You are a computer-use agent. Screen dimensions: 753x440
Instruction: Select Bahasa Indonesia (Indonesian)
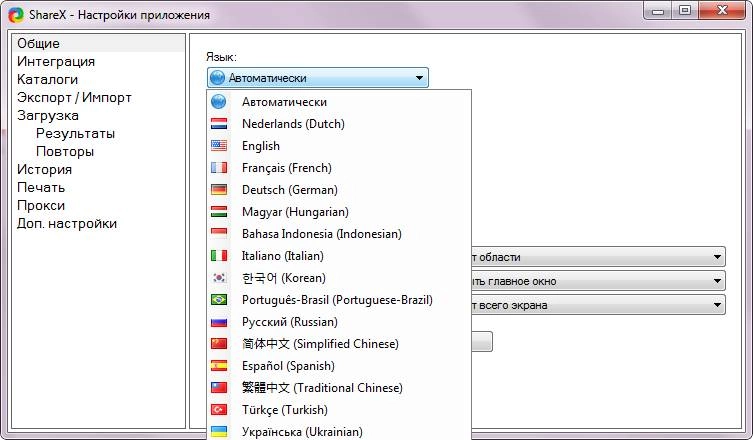(339, 234)
